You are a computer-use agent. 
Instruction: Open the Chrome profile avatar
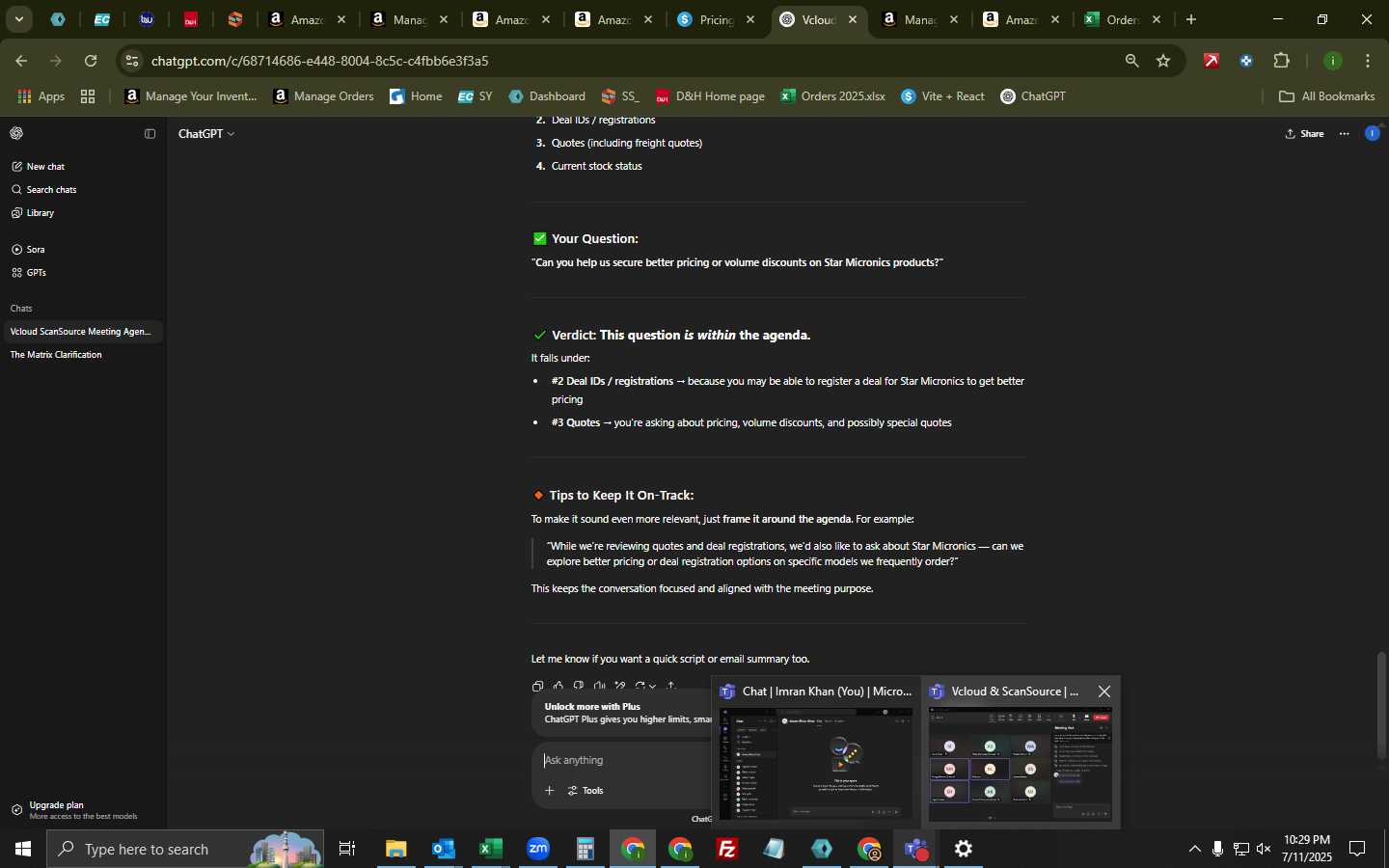[1333, 61]
